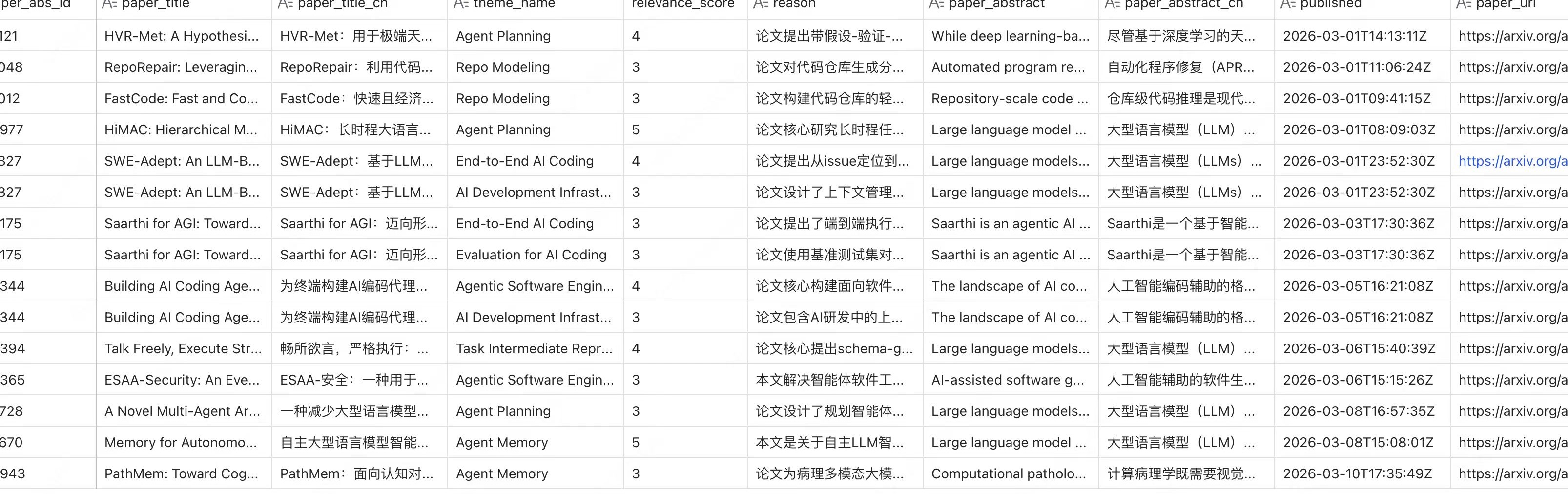Click the text-type icon beside the reason header
1568x494 pixels.
760,4
